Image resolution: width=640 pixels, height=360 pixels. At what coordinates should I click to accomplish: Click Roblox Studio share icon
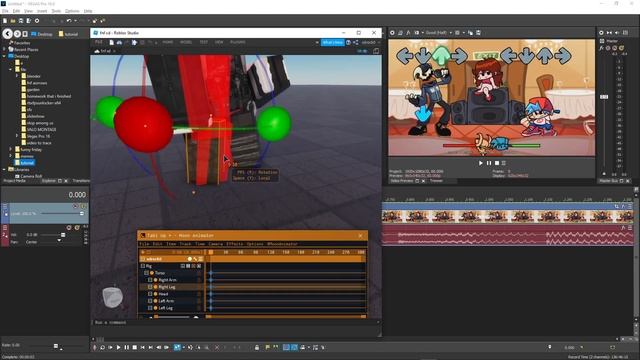pos(356,42)
